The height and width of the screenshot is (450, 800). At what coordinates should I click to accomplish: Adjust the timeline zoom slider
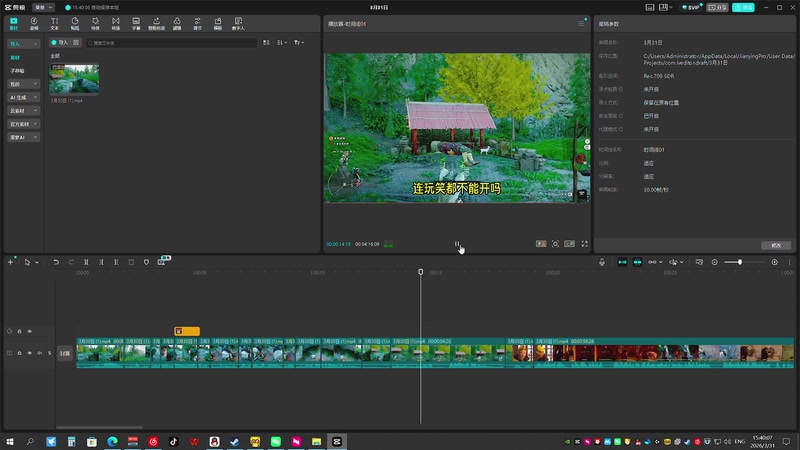pyautogui.click(x=740, y=262)
